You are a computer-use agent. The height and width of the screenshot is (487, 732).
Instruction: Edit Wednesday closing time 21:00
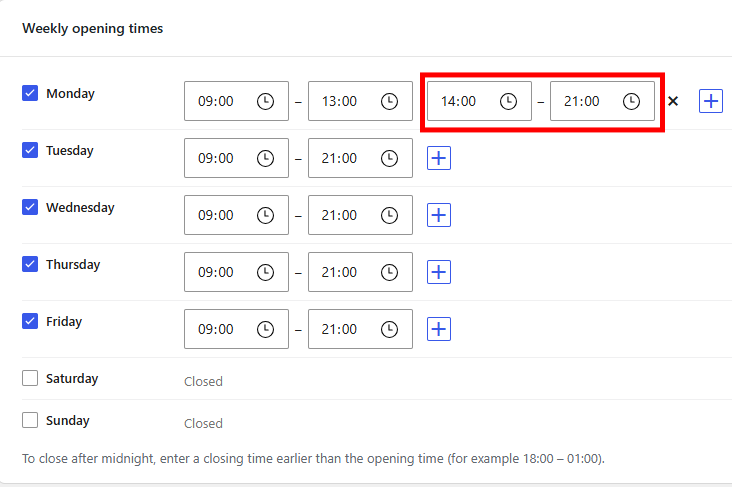pyautogui.click(x=360, y=215)
